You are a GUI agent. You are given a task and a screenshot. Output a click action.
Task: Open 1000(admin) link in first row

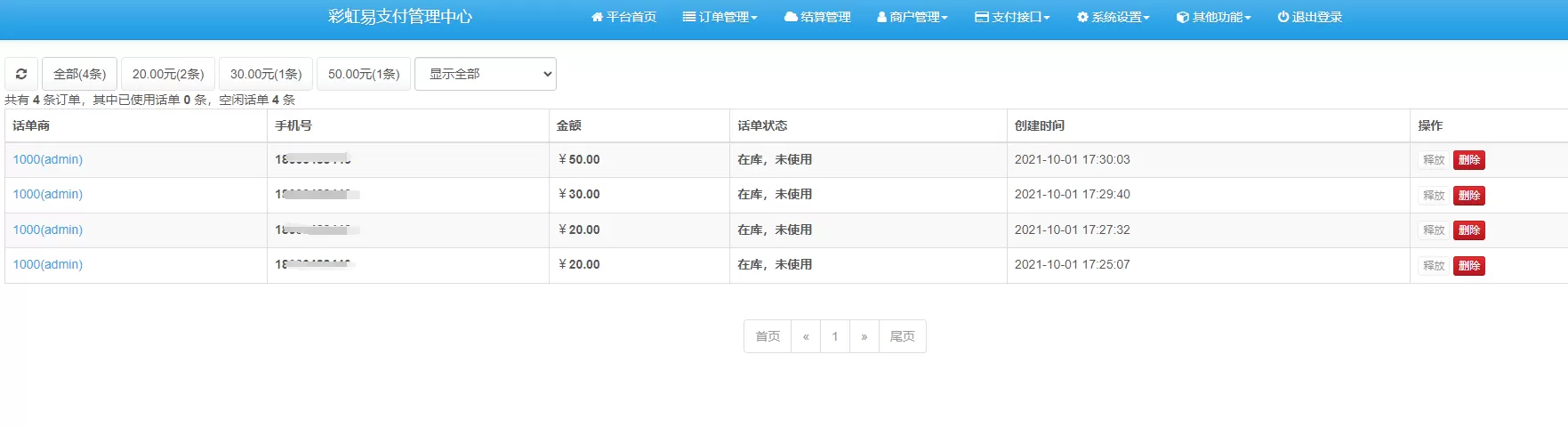48,159
